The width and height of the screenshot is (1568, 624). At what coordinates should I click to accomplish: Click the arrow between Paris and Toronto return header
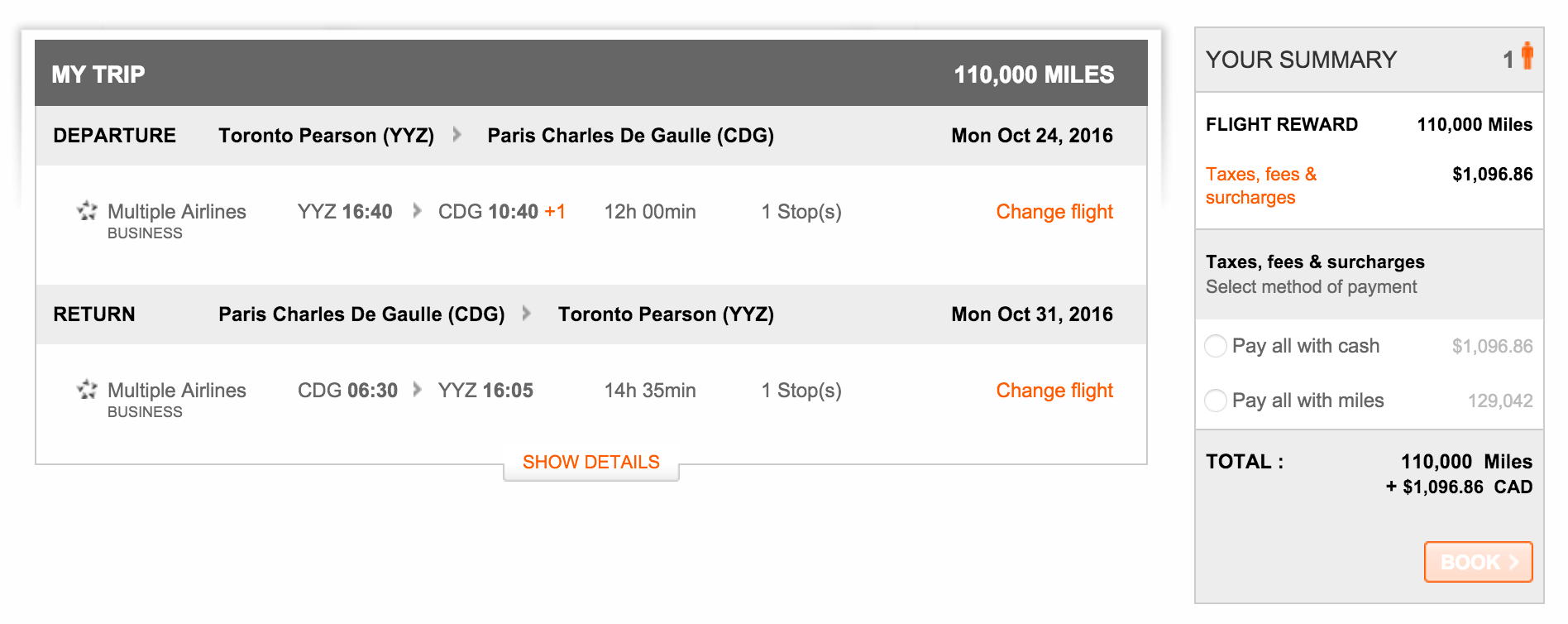coord(527,313)
